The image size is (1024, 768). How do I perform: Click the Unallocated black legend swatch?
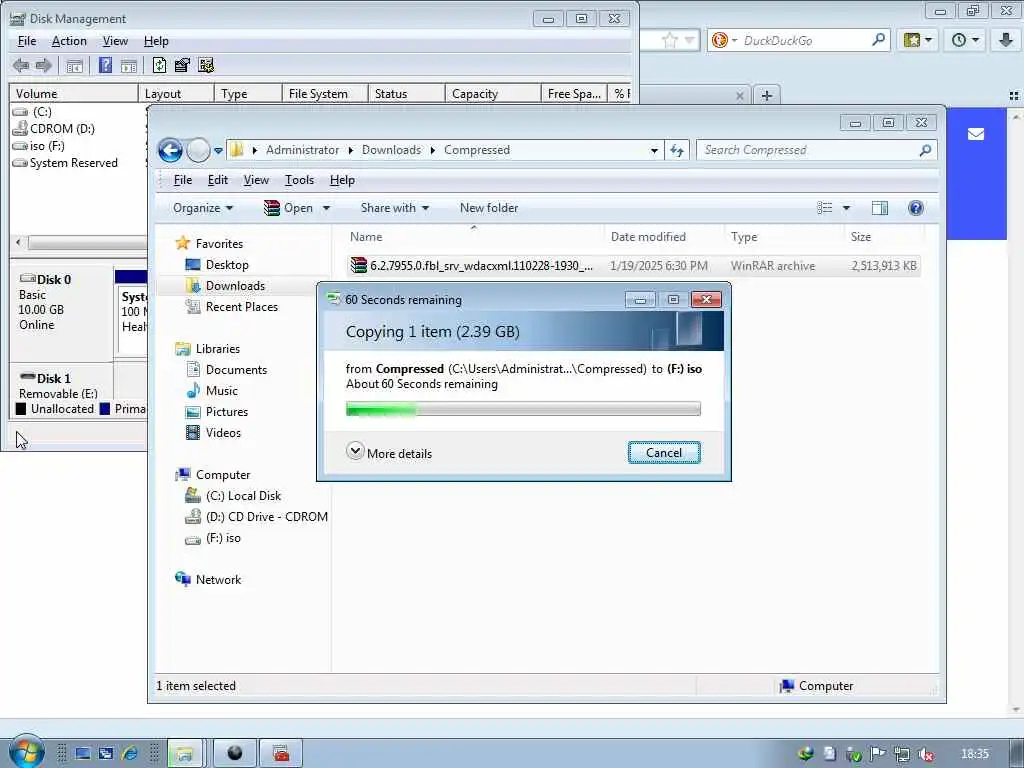[21, 409]
